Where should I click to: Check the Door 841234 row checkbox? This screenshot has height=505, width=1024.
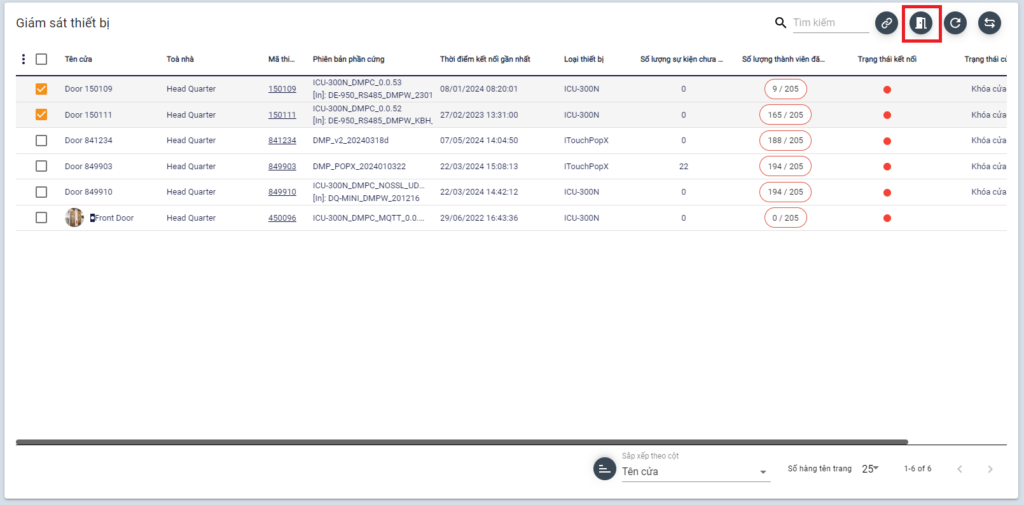41,141
